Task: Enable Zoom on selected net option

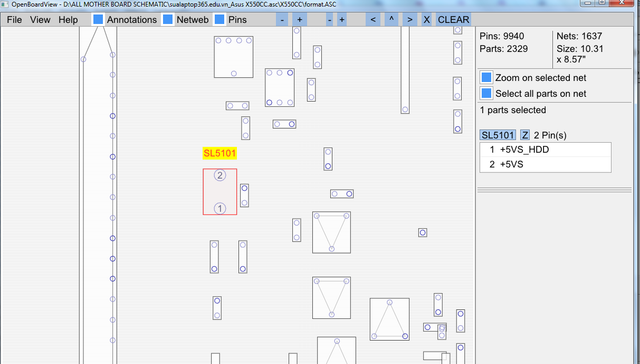Action: pyautogui.click(x=486, y=78)
